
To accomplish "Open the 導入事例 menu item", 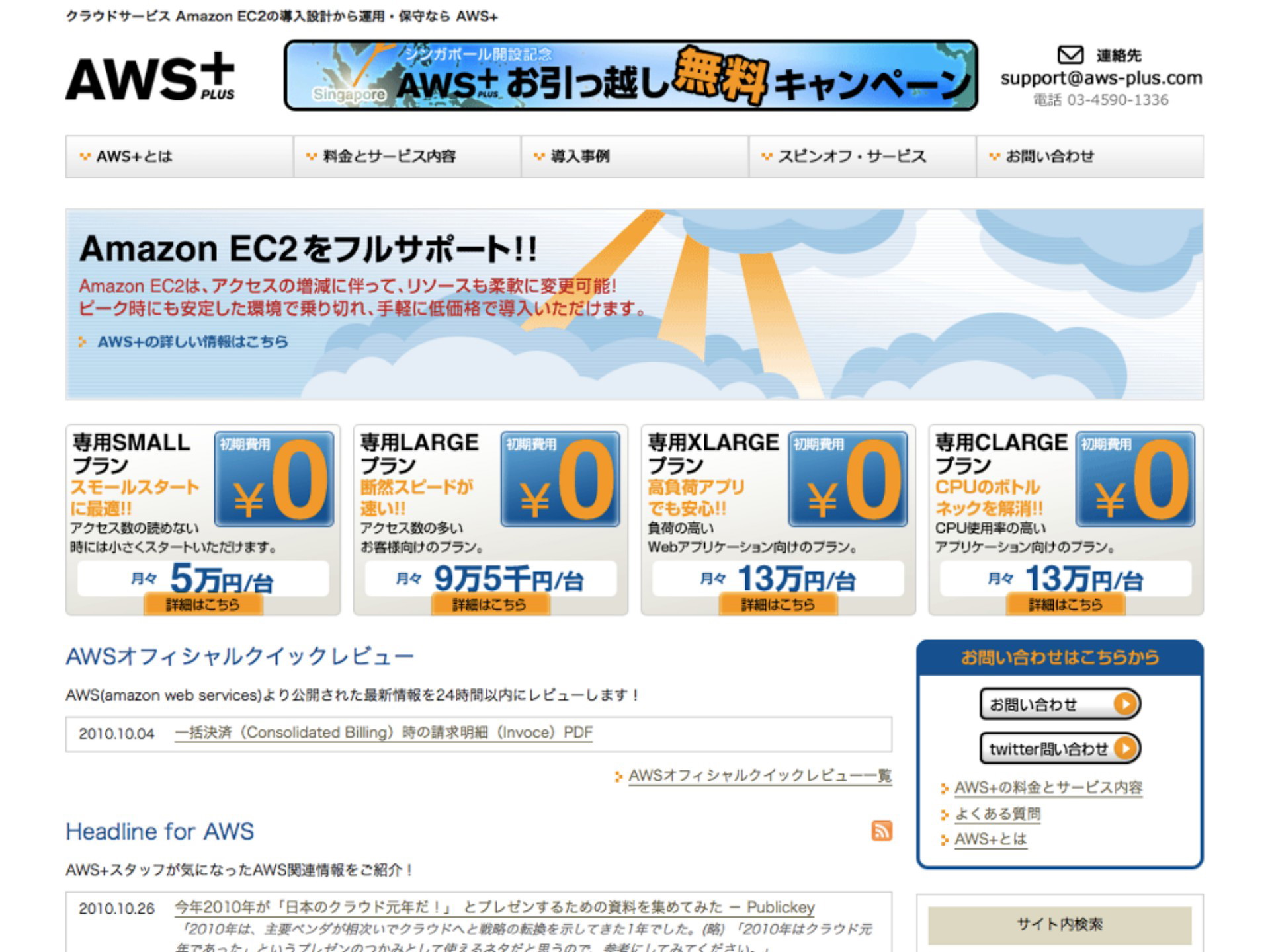I will pyautogui.click(x=634, y=157).
